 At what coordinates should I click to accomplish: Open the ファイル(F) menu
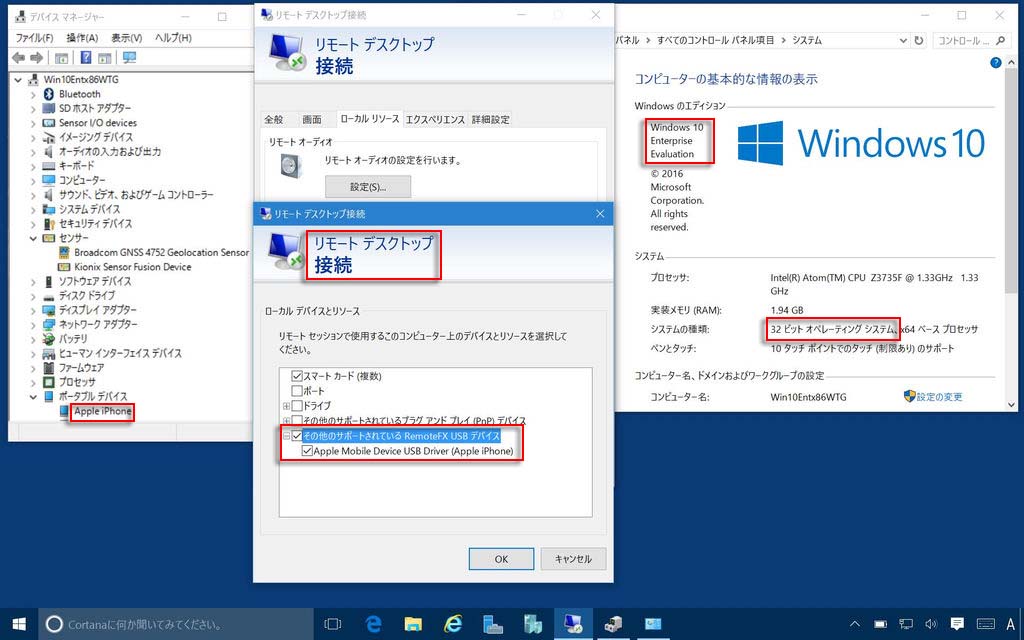(34, 38)
